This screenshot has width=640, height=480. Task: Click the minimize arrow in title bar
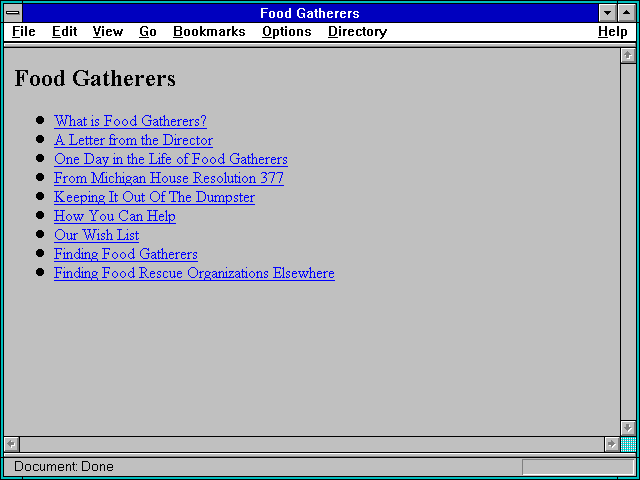(x=607, y=13)
